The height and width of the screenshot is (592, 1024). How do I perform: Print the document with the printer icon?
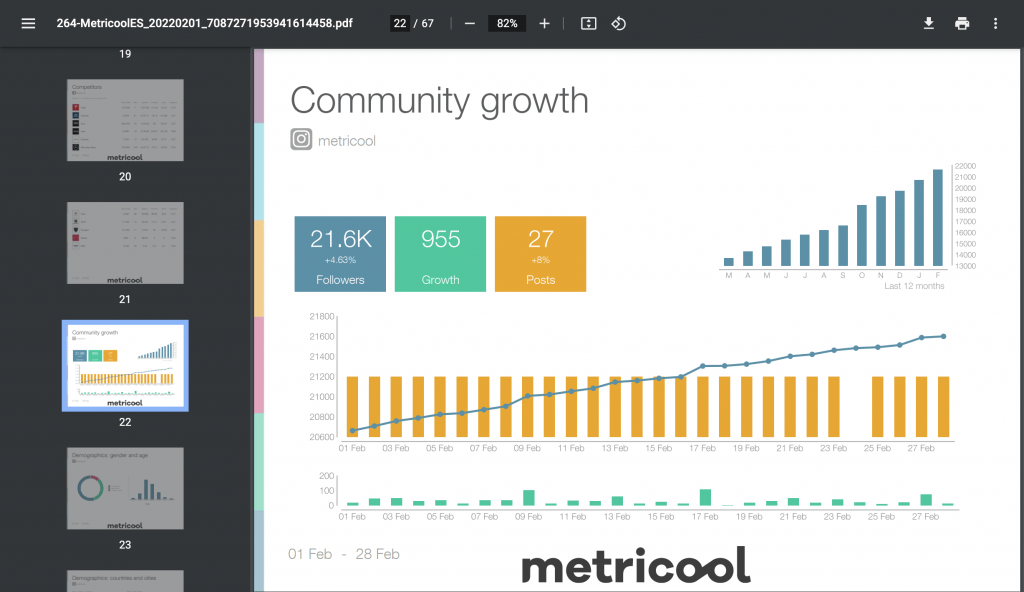962,24
